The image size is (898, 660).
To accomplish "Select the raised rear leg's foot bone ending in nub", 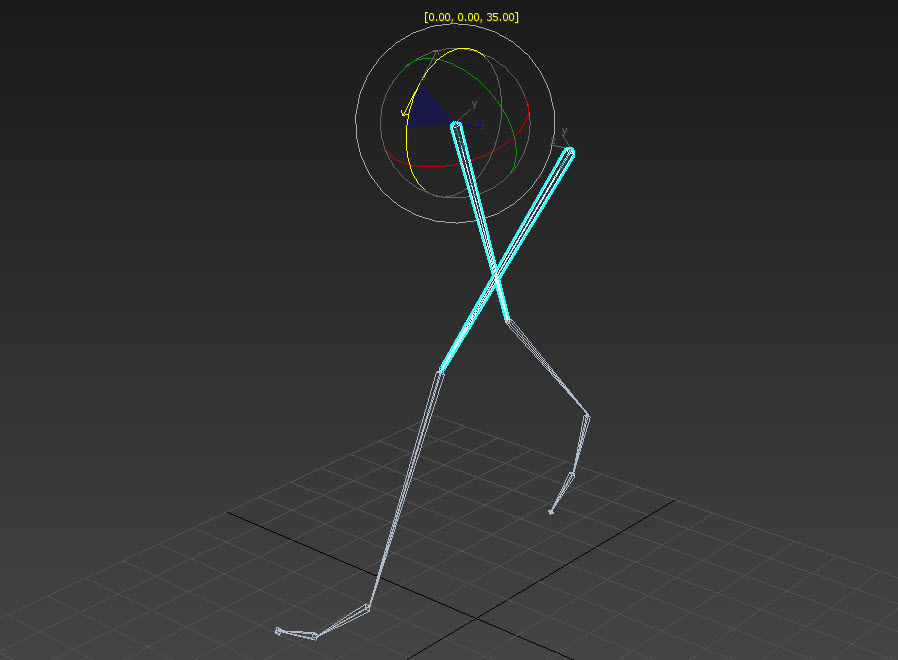I will [x=562, y=493].
